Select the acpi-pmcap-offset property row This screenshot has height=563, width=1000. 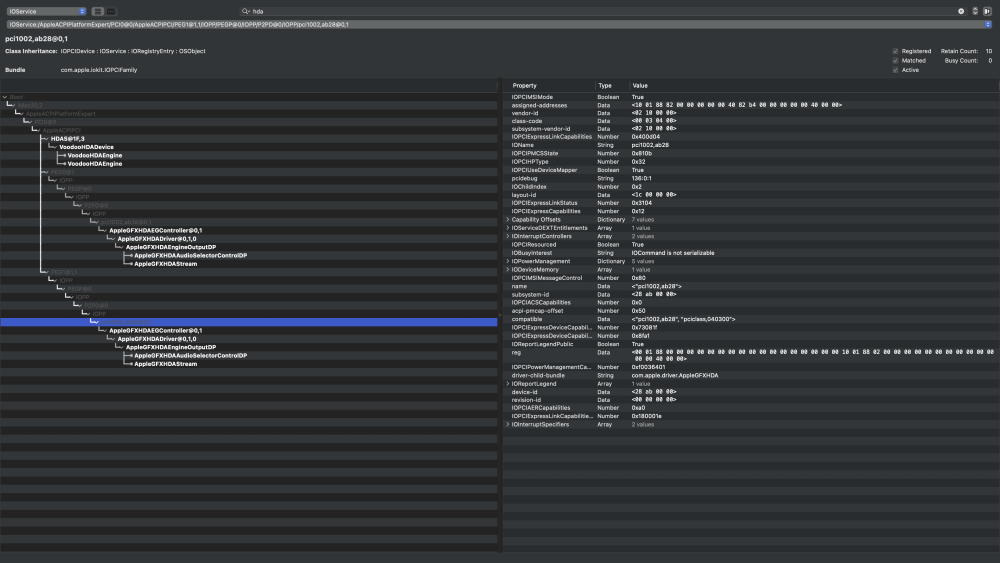click(x=751, y=311)
